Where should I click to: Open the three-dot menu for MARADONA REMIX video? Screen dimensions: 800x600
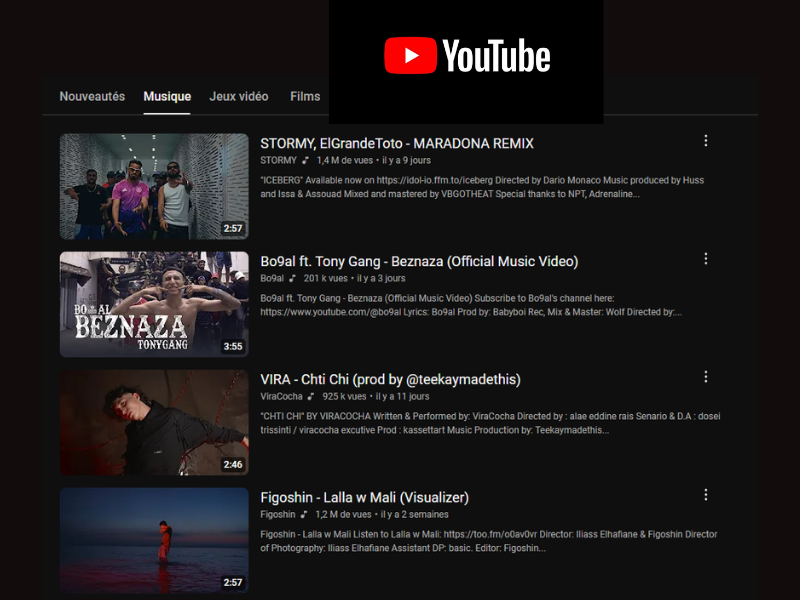[x=706, y=140]
